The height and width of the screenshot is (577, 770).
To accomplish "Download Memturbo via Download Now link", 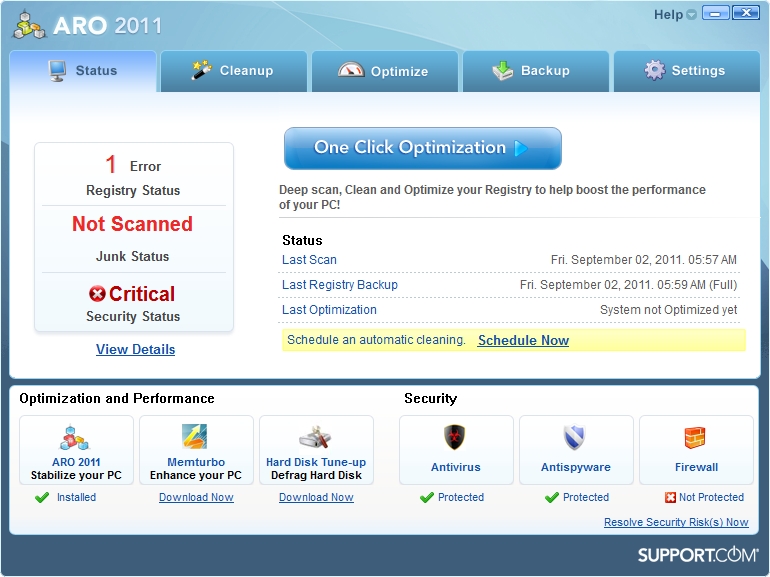I will [196, 497].
